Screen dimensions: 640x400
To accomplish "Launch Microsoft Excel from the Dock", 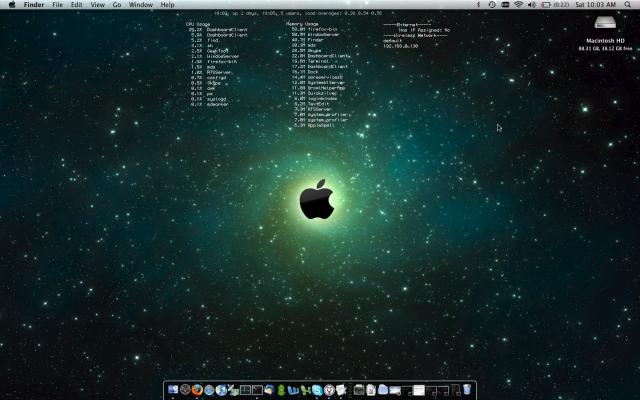I will (x=306, y=390).
